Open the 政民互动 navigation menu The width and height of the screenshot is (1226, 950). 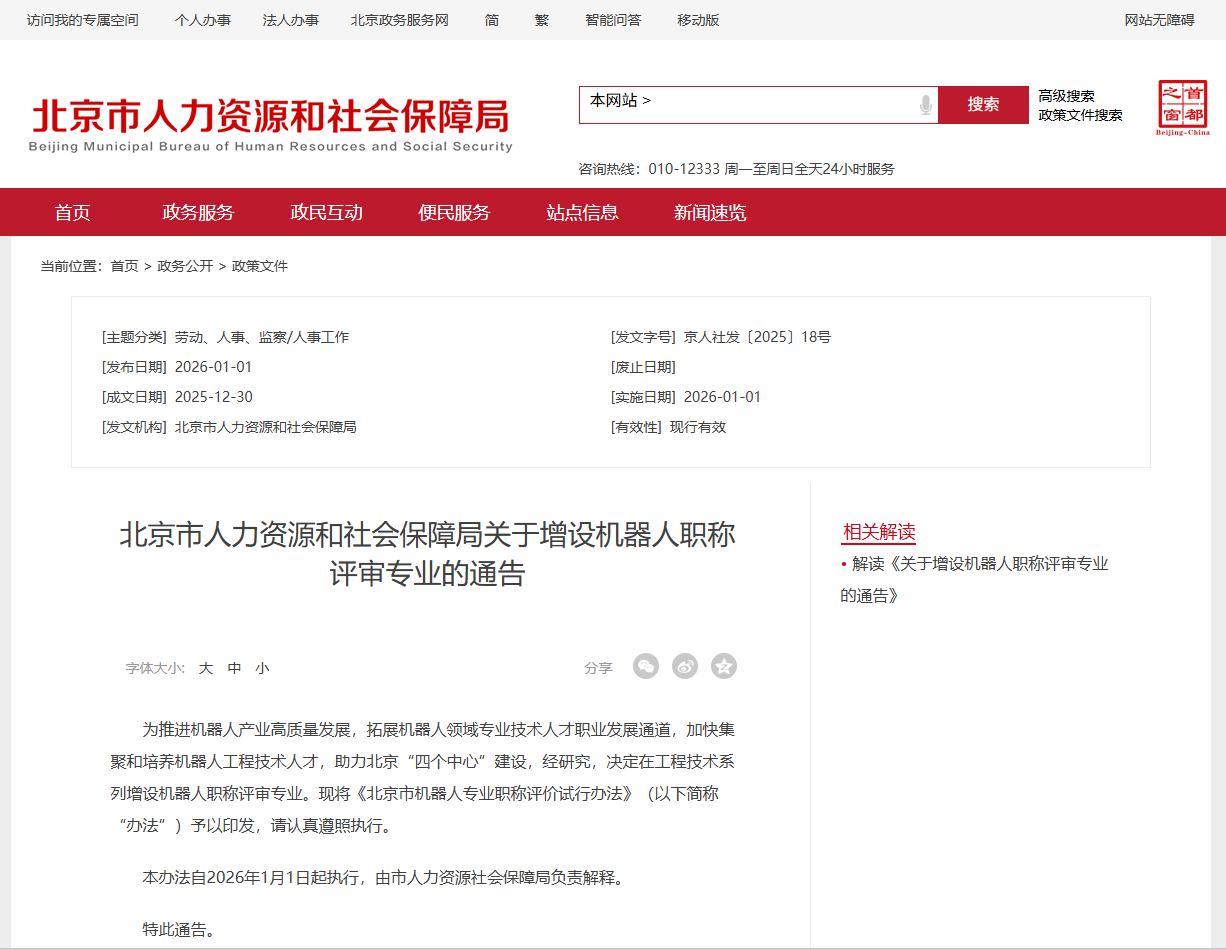pos(326,212)
